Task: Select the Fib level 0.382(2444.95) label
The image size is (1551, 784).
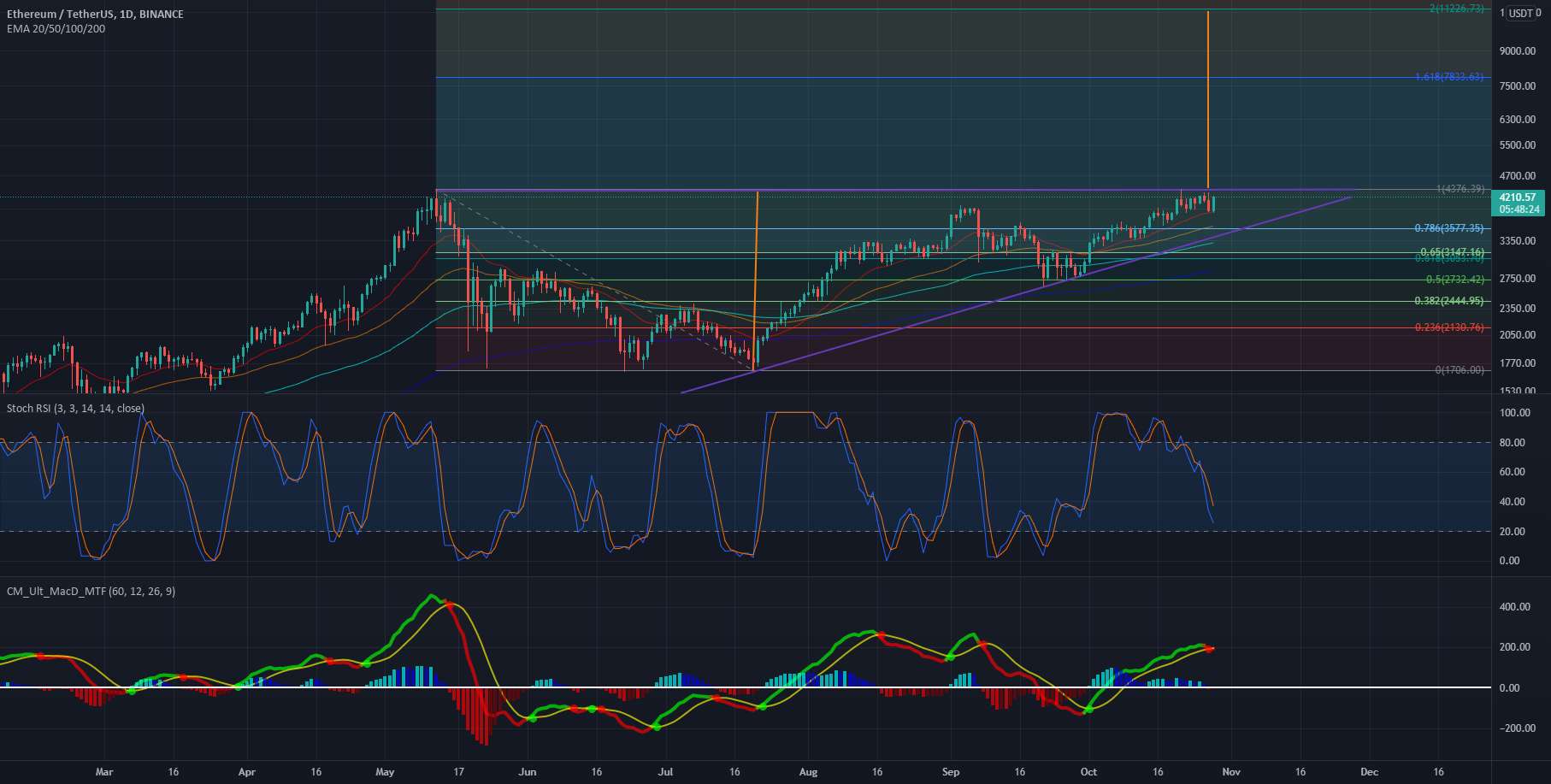Action: [1450, 301]
